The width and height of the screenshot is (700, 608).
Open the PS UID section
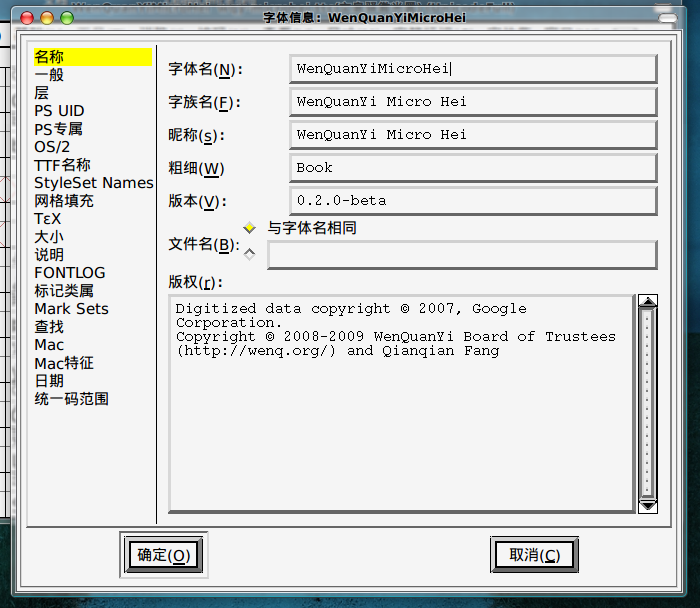(59, 111)
